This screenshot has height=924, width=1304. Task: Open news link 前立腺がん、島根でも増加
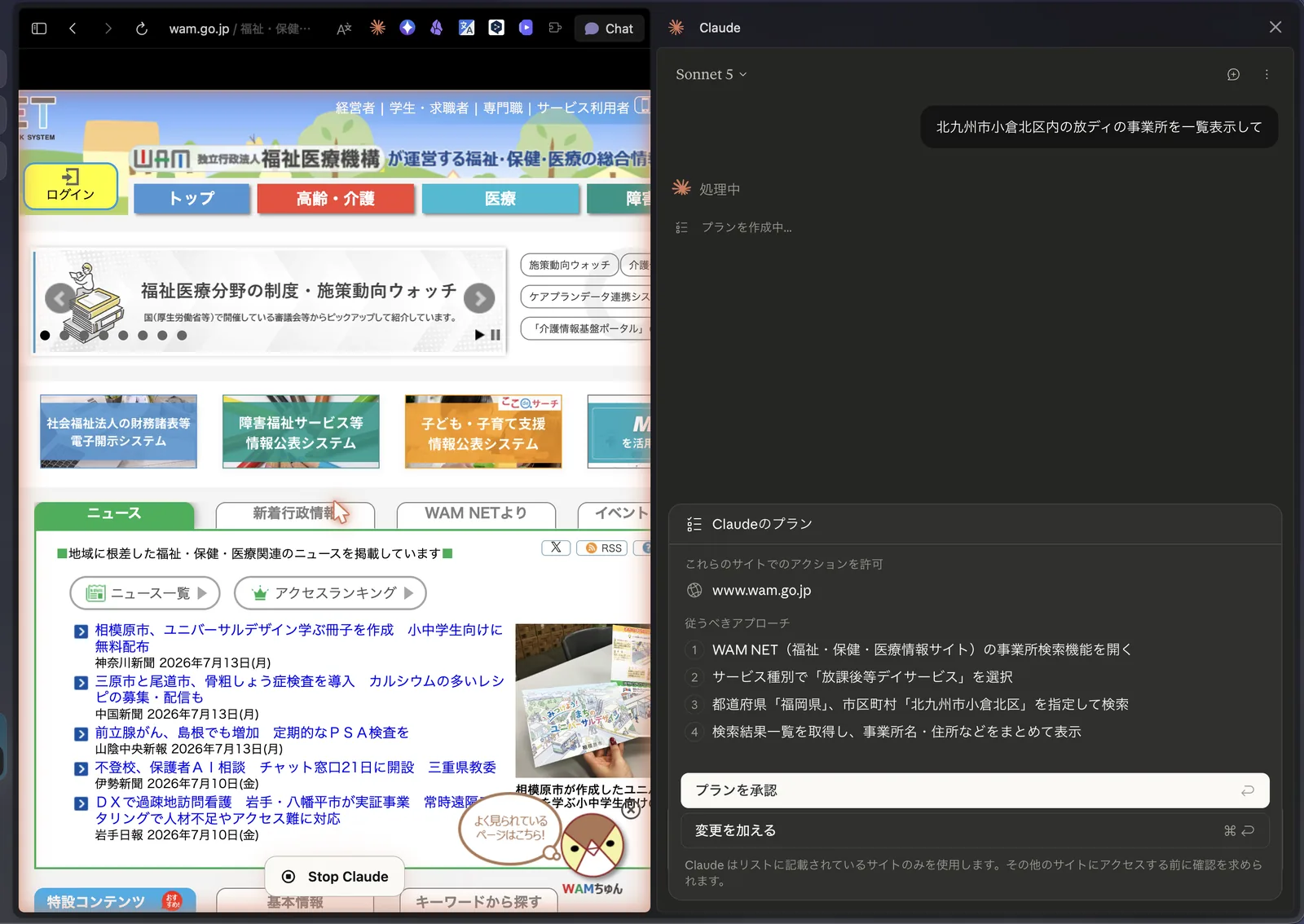252,733
